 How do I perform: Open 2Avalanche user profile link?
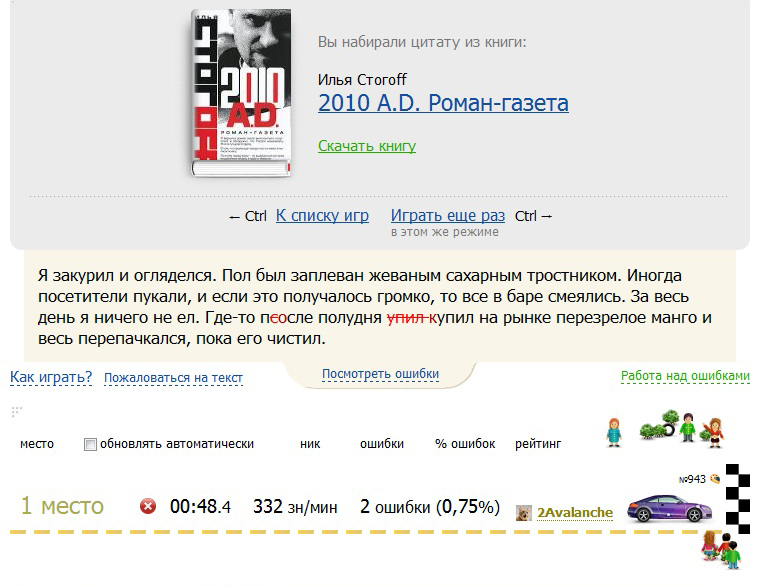(575, 513)
